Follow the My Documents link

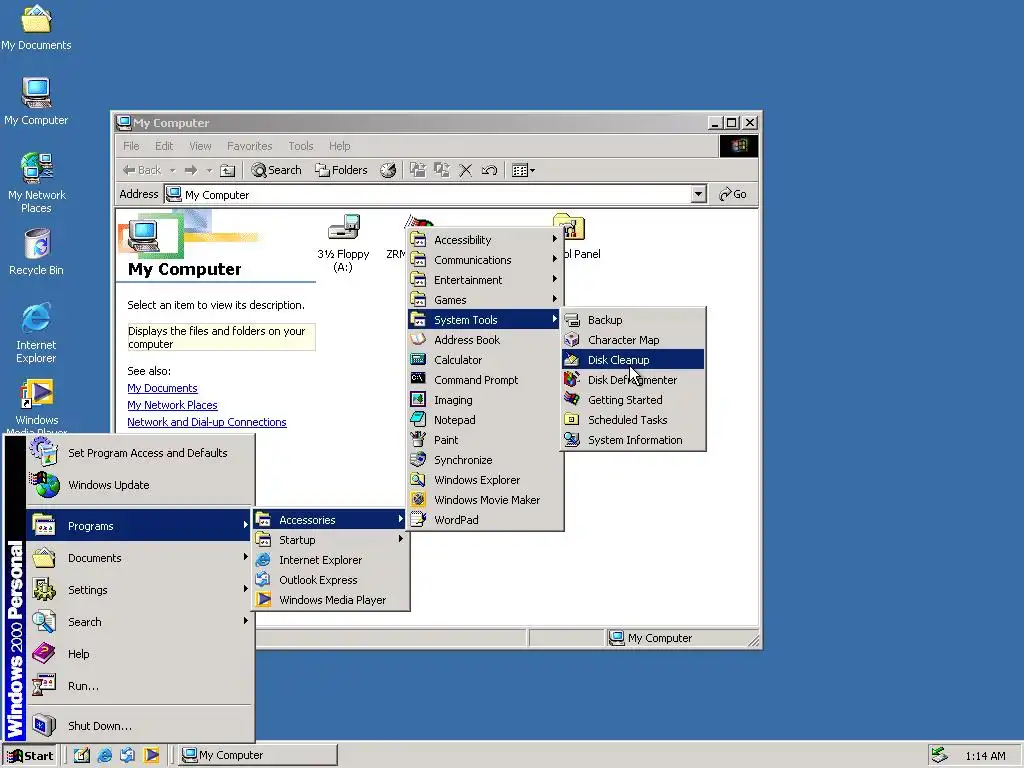tap(162, 388)
